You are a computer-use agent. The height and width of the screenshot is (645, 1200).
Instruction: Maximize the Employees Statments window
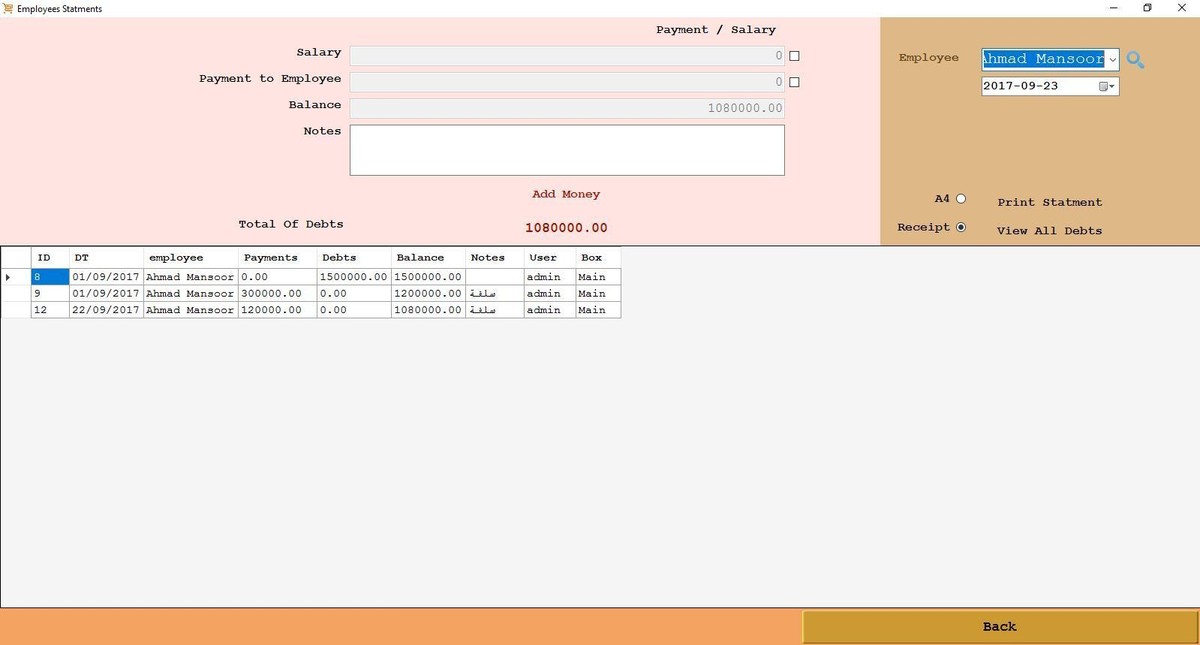pyautogui.click(x=1147, y=8)
